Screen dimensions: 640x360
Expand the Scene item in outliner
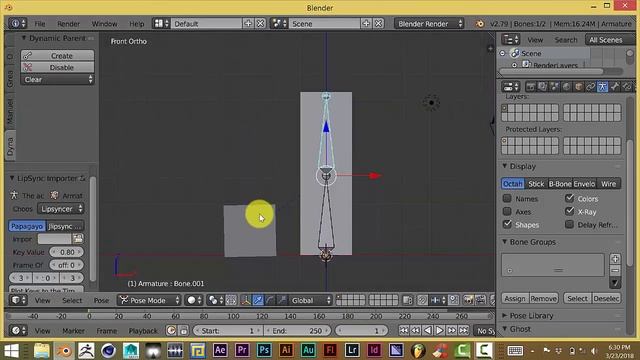[x=503, y=53]
